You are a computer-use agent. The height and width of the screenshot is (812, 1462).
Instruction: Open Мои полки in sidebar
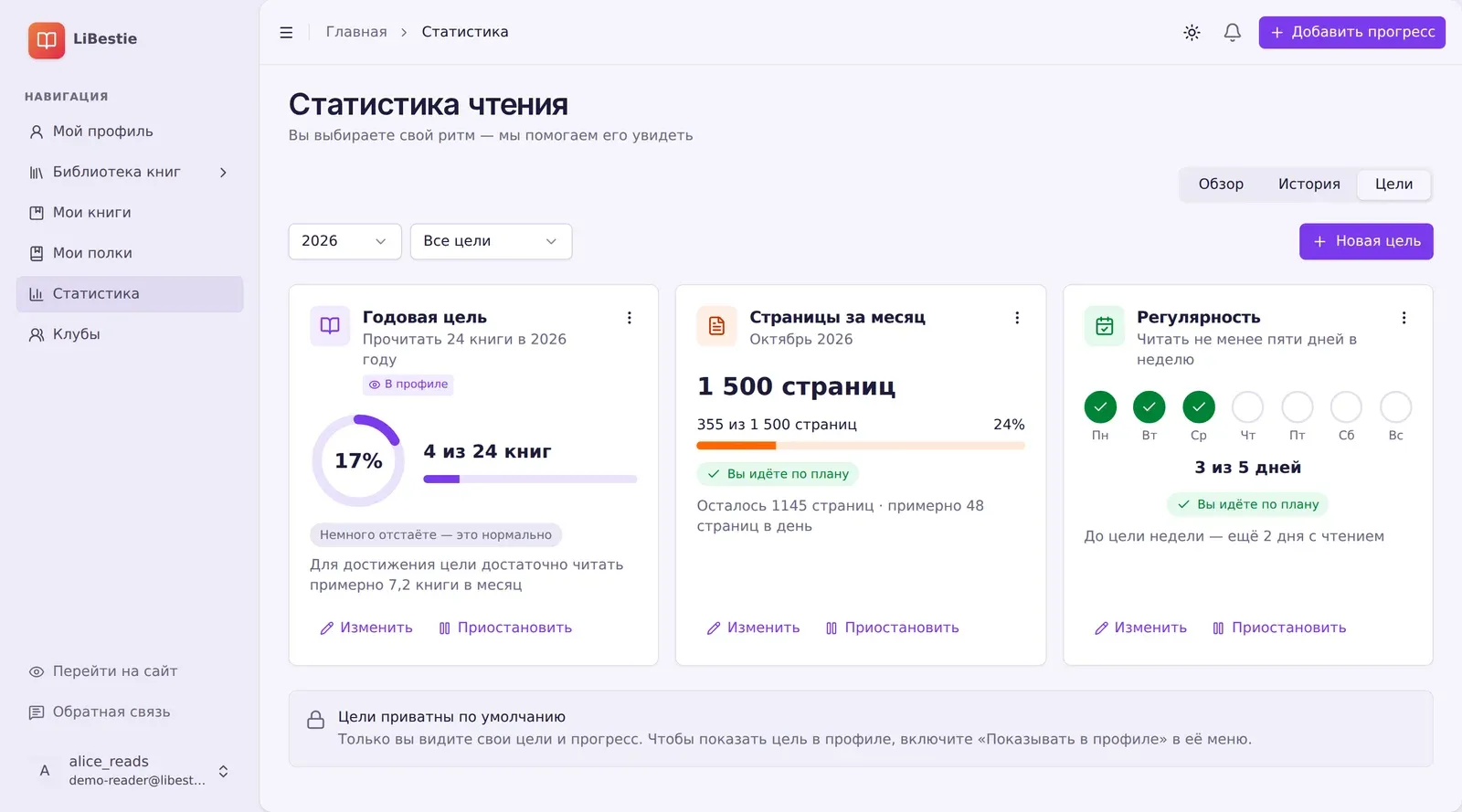[x=130, y=253]
